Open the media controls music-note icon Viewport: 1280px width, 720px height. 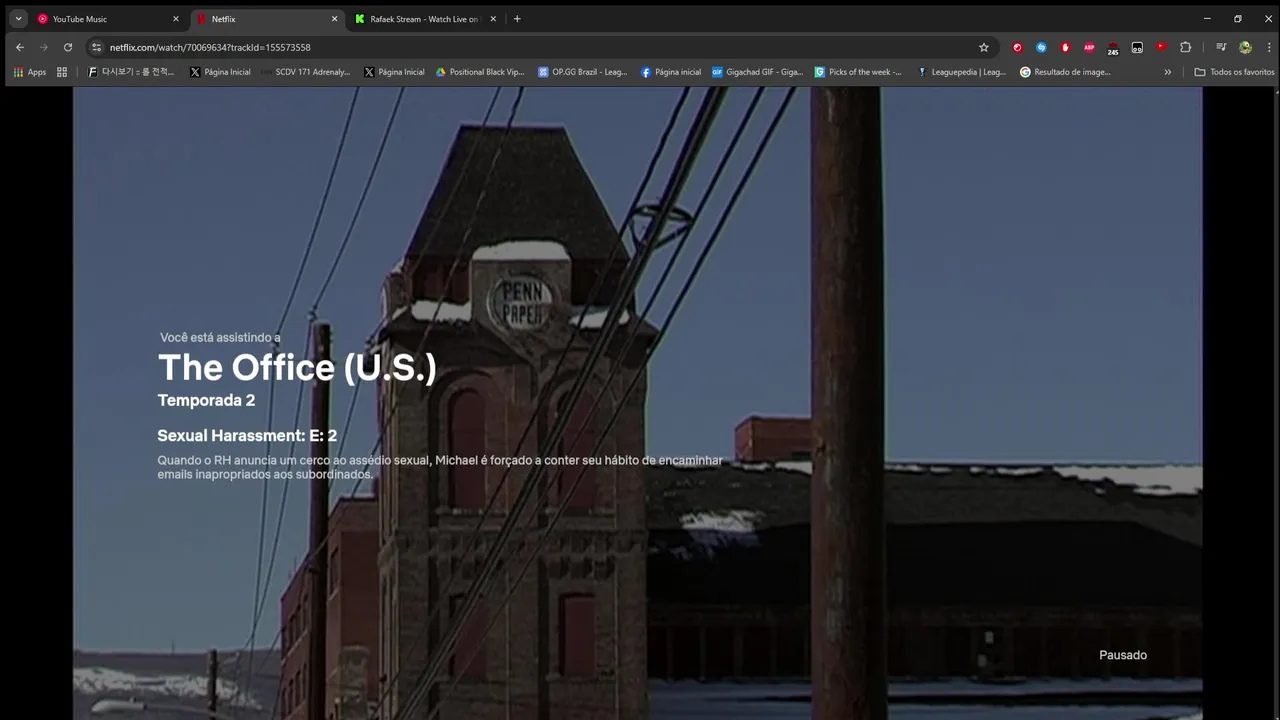(x=1221, y=47)
